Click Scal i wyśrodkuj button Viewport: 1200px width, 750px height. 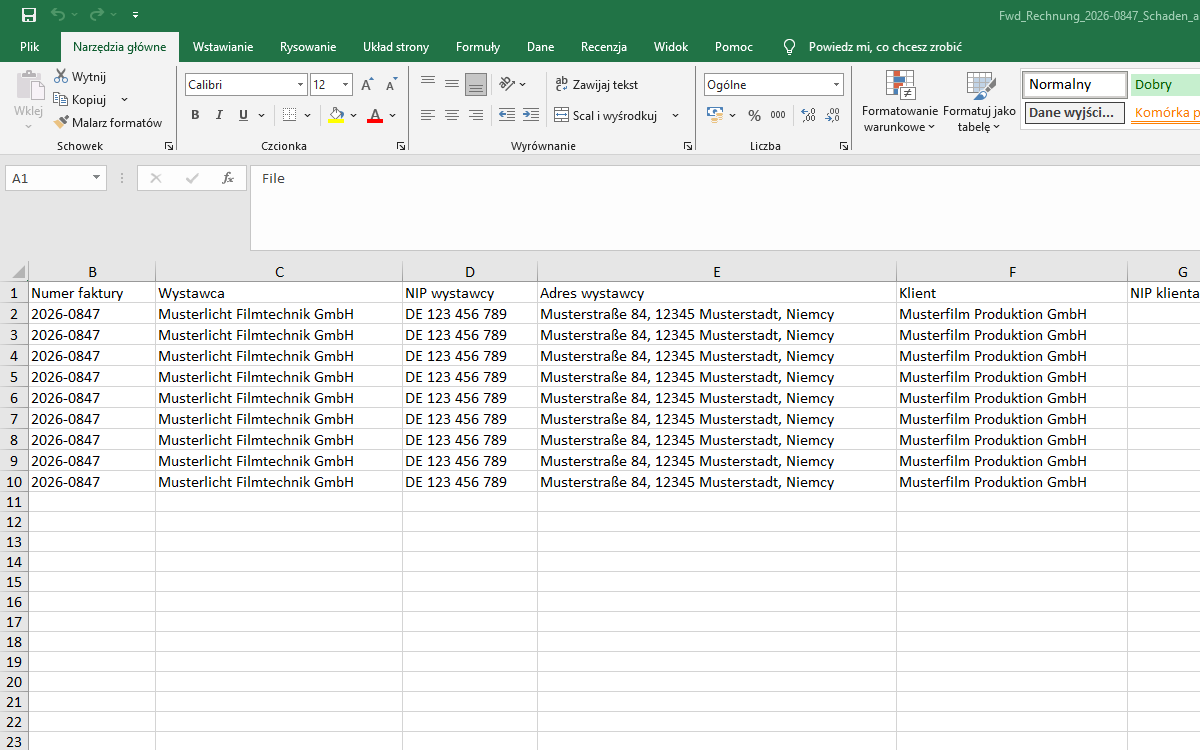tap(605, 116)
